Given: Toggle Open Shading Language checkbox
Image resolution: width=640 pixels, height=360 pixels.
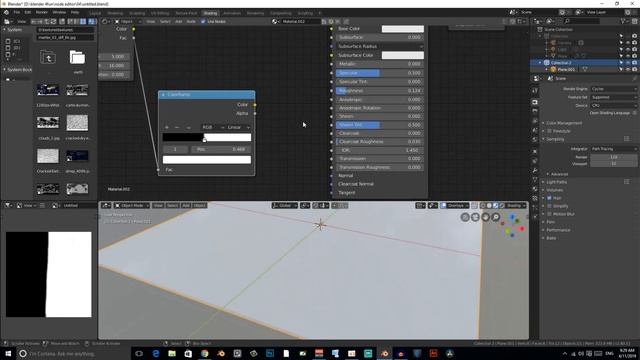Looking at the screenshot, I should [x=634, y=113].
